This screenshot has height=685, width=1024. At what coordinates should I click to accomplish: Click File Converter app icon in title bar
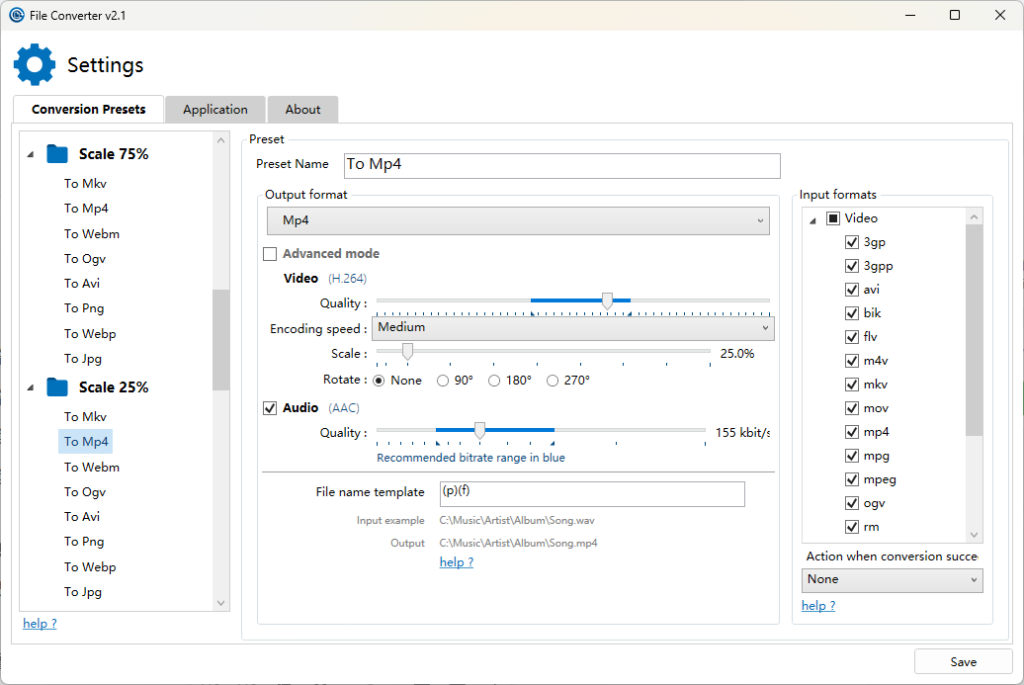point(16,15)
